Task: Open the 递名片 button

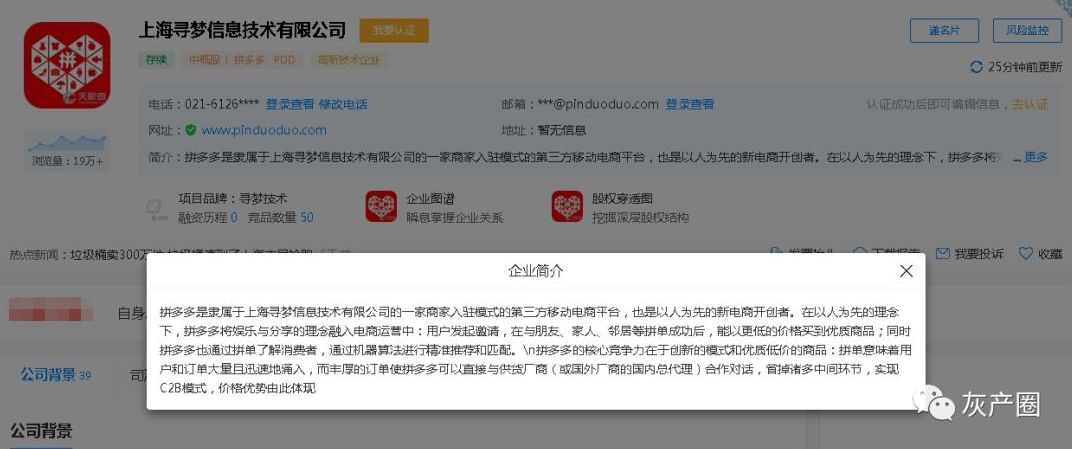Action: [x=944, y=31]
